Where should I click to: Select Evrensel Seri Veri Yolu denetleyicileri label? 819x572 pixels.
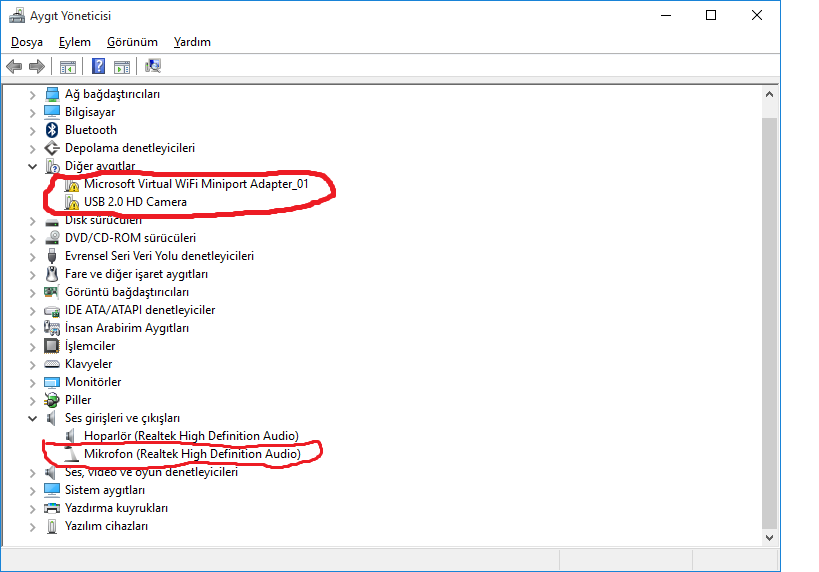tap(159, 256)
